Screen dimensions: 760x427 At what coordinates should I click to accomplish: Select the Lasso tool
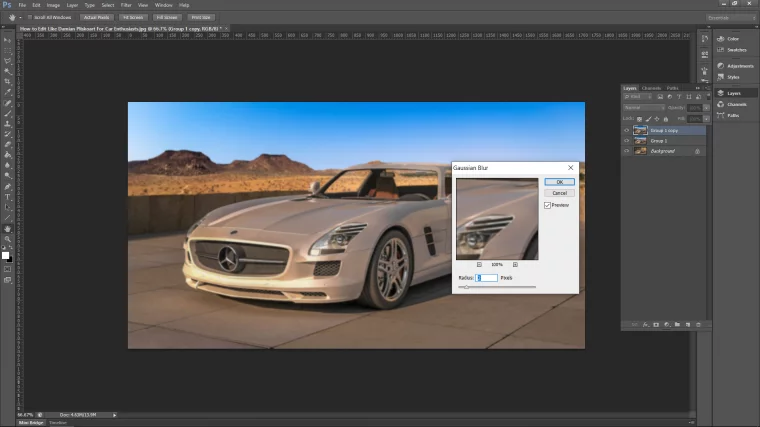[7, 61]
